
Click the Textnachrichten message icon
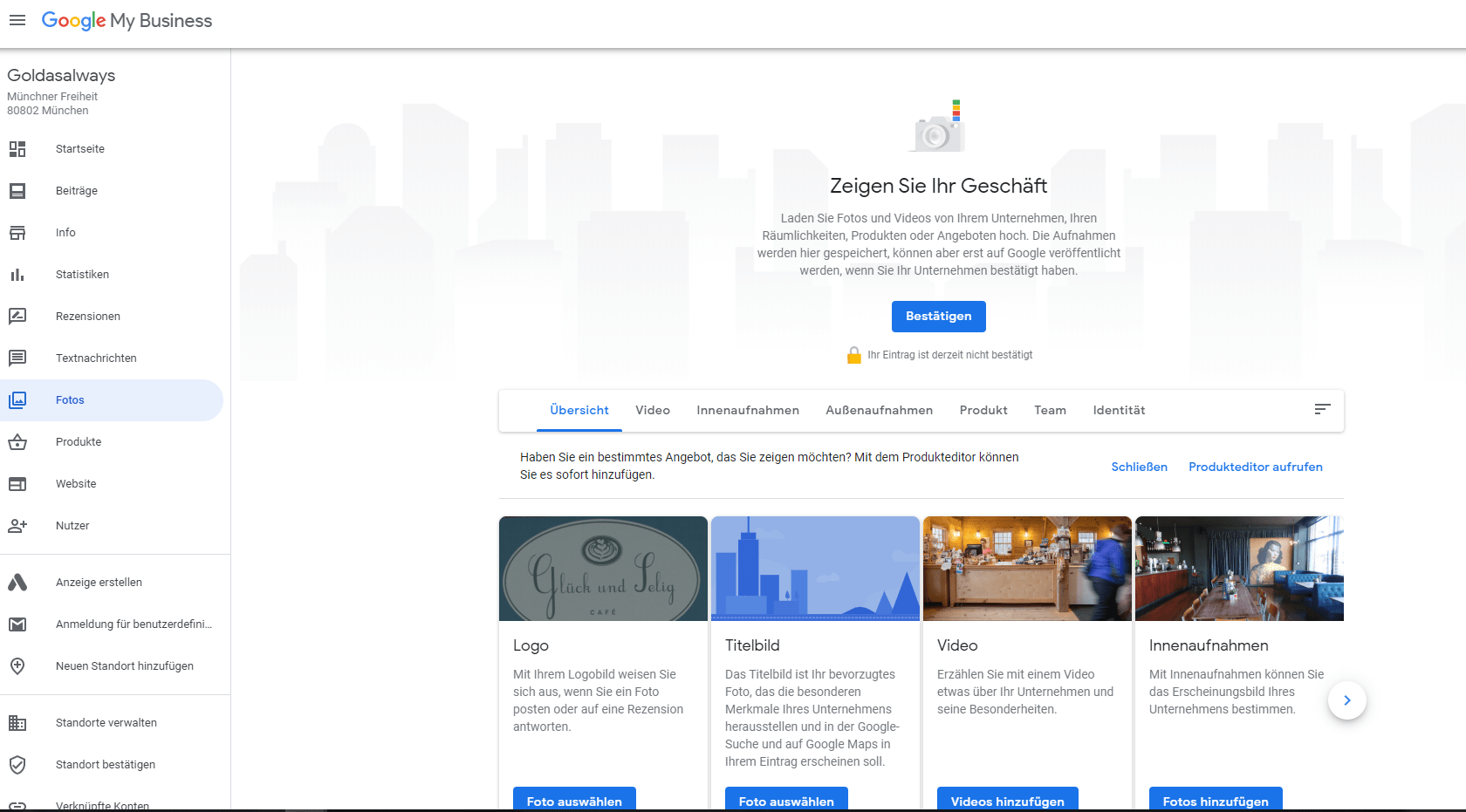(x=17, y=358)
